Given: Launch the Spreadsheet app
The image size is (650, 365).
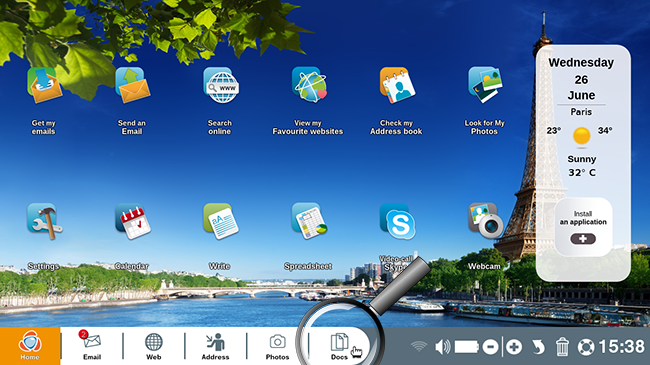Looking at the screenshot, I should pos(309,221).
